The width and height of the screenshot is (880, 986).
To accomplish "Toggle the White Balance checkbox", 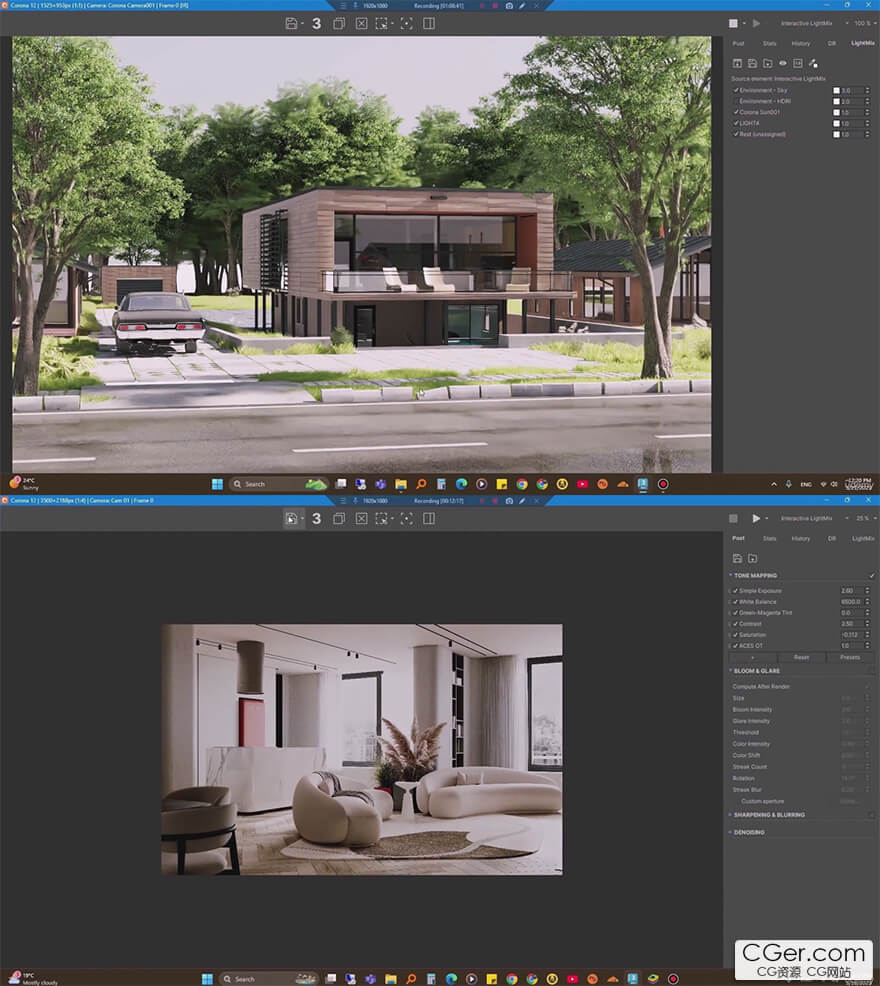I will point(735,602).
